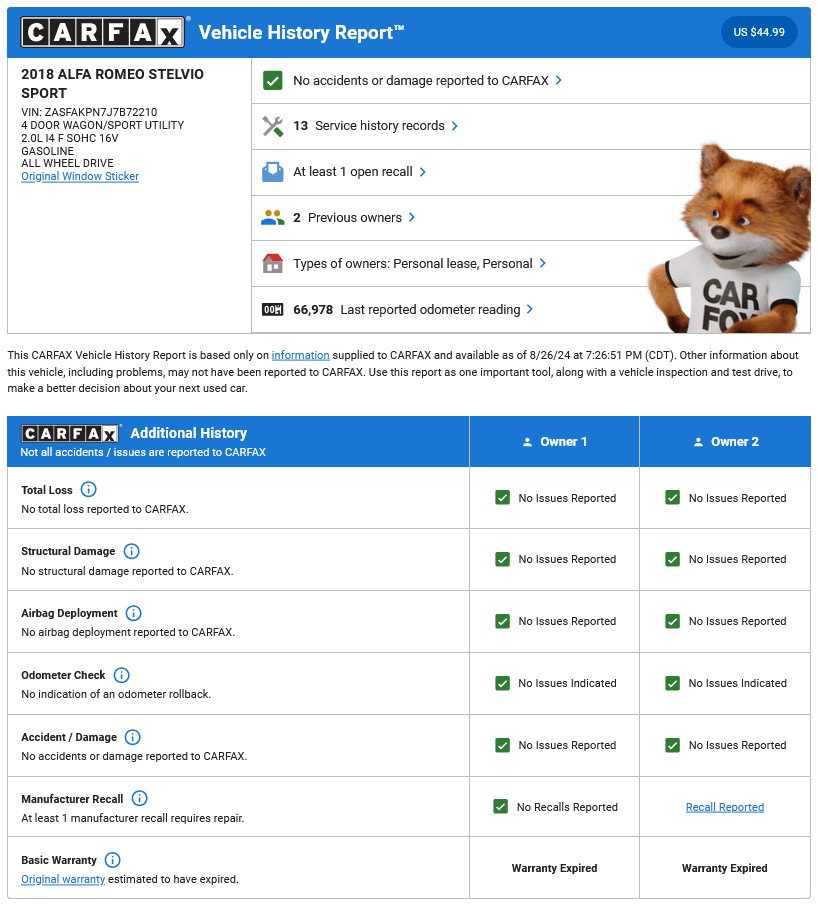
Task: Click Owner 2 Odometer Check green checkmark
Action: 672,684
